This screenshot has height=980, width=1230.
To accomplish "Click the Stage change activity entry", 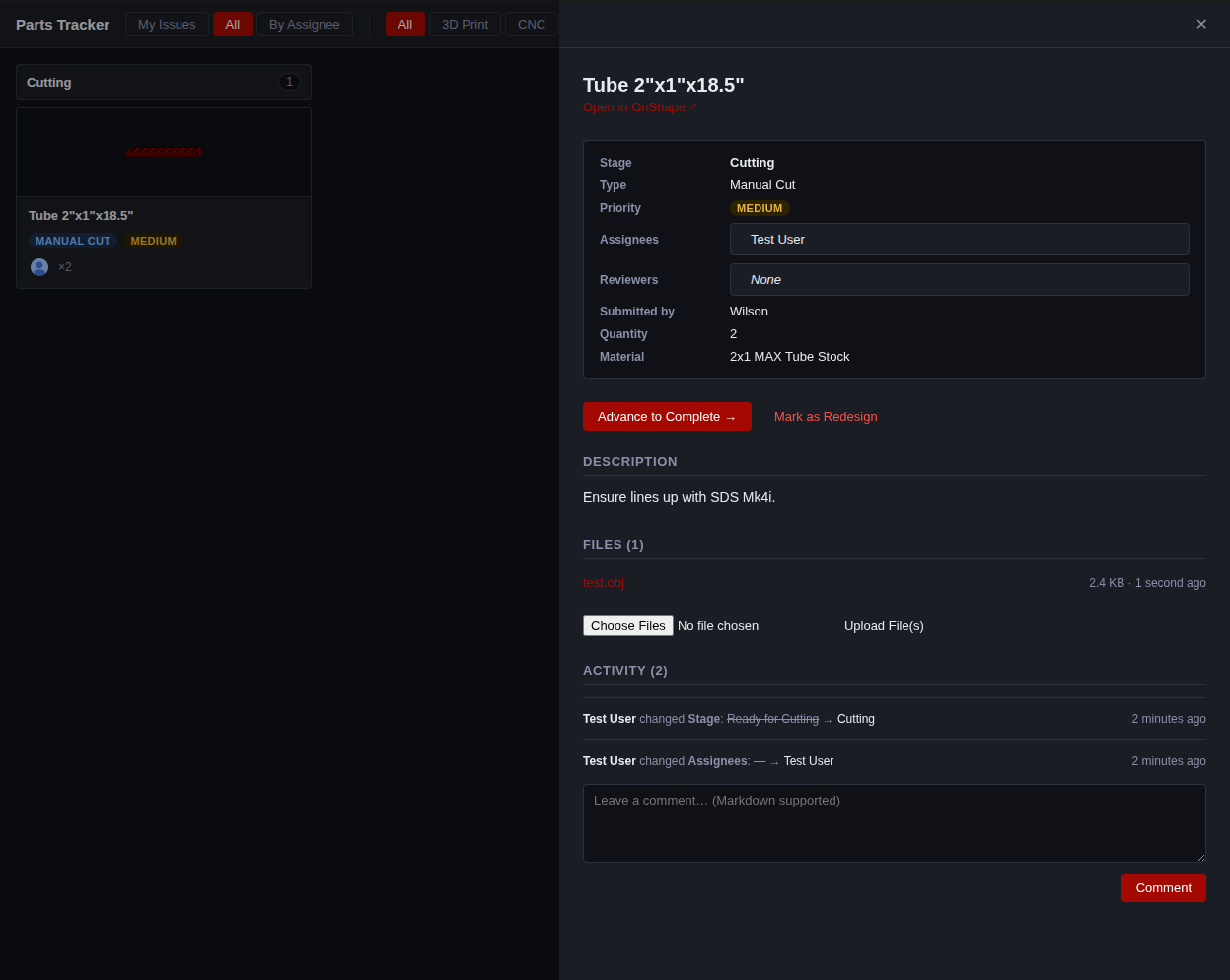I will tap(895, 719).
